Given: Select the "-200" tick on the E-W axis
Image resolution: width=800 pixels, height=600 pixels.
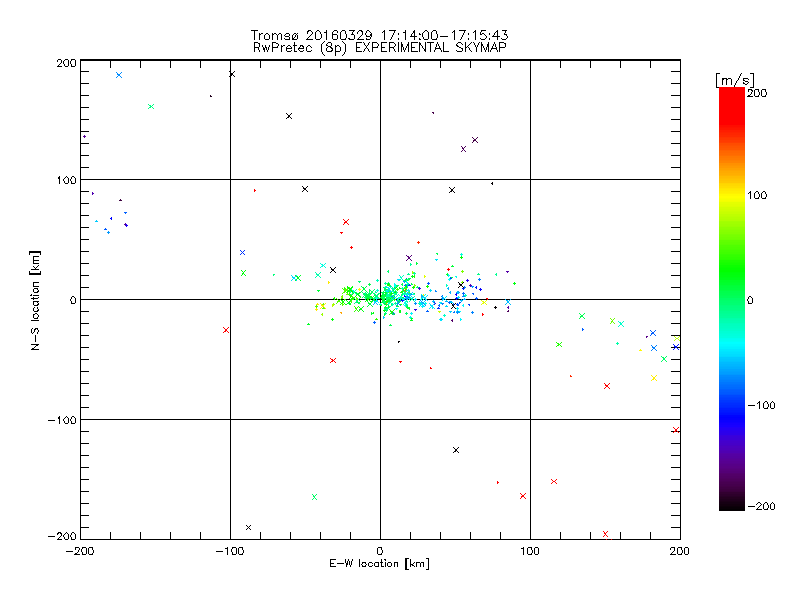Looking at the screenshot, I should 79,551.
